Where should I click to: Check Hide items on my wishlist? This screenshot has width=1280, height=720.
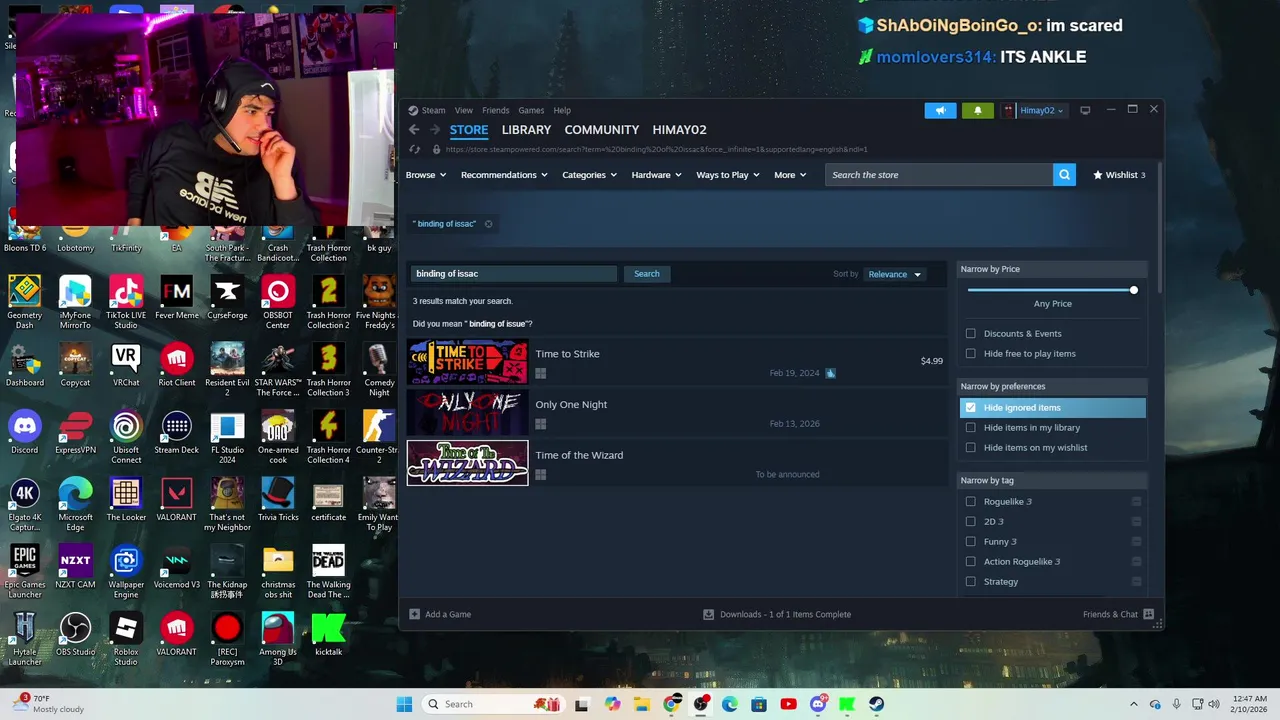[970, 448]
